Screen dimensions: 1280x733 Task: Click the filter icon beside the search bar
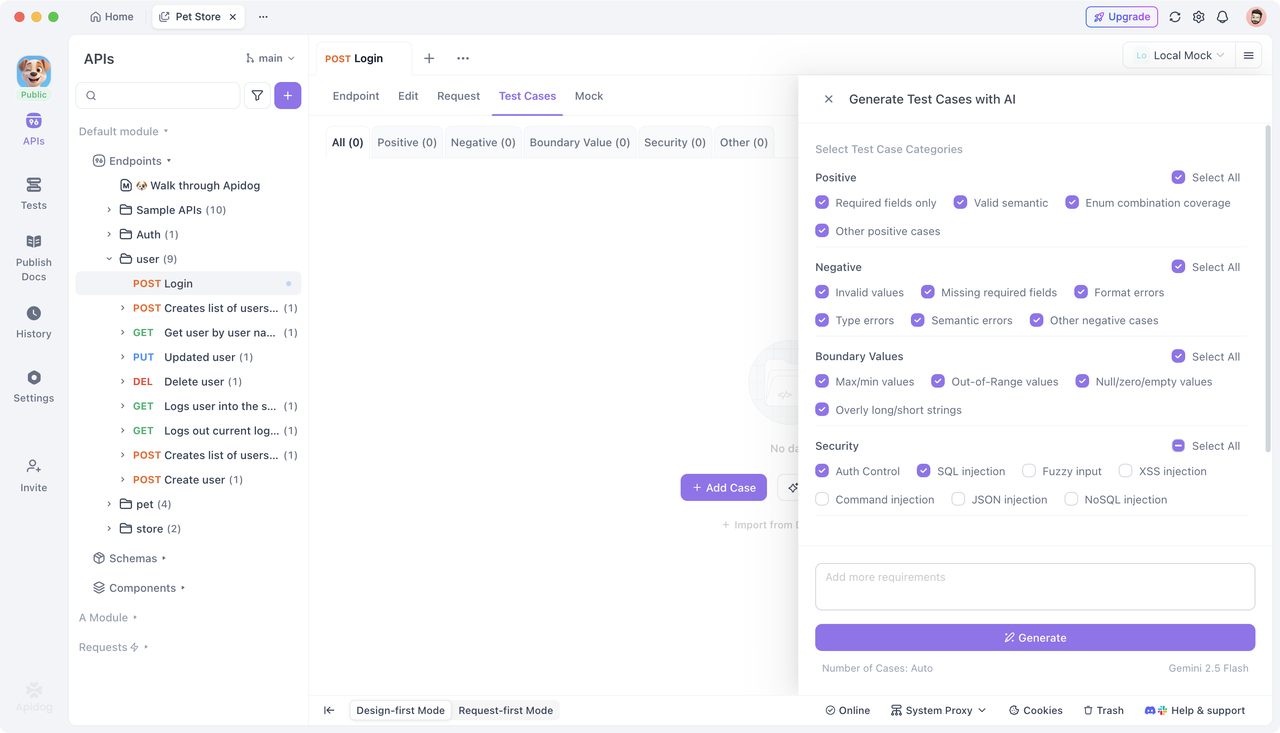pyautogui.click(x=257, y=95)
